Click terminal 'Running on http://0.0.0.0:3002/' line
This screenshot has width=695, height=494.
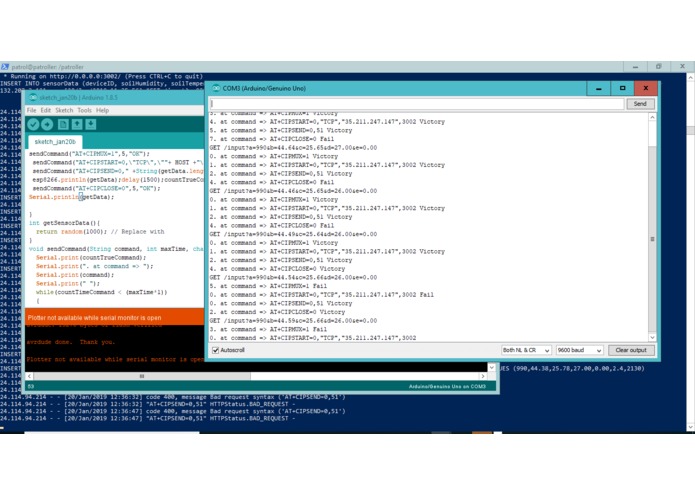[103, 76]
